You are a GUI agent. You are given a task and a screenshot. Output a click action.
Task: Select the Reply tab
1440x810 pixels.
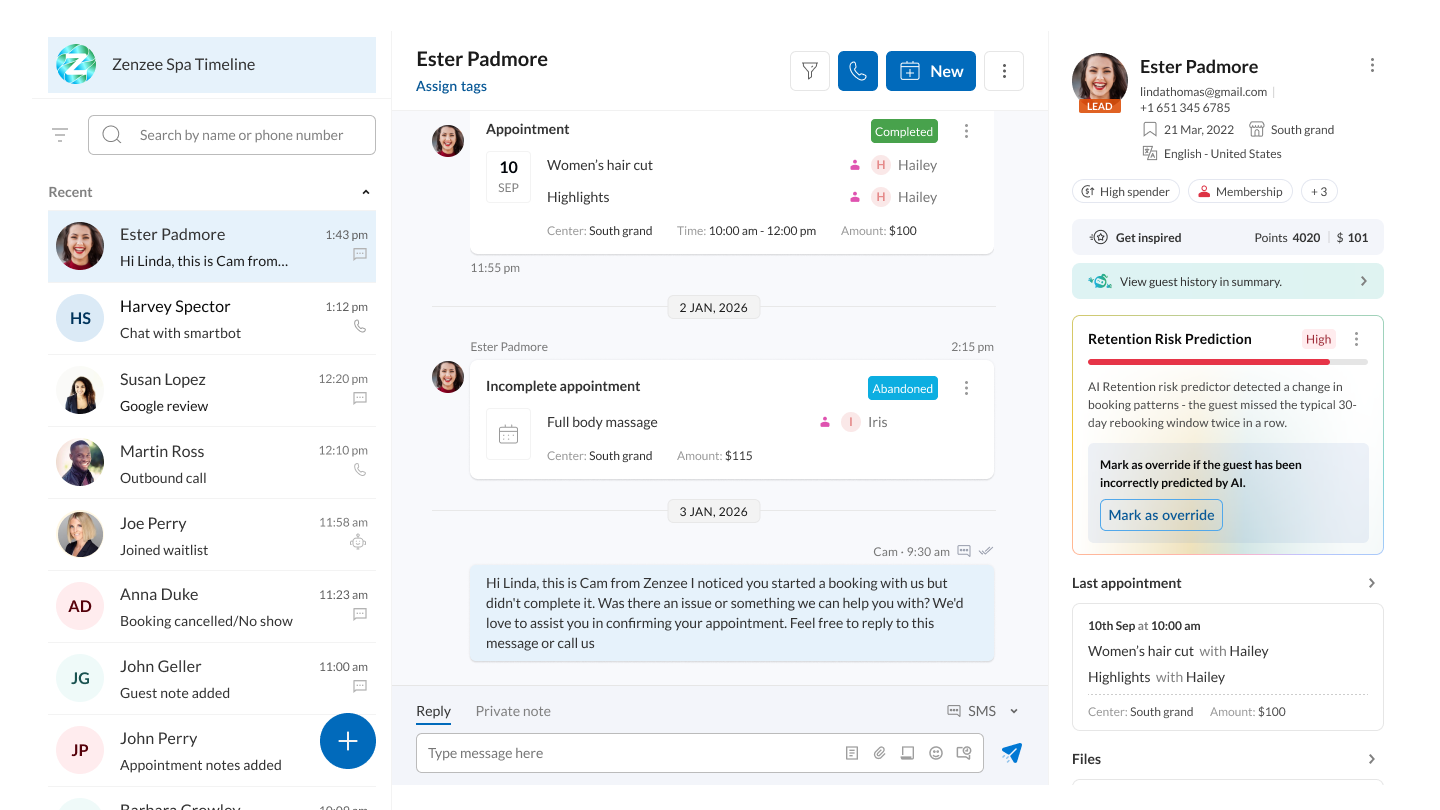pos(433,711)
